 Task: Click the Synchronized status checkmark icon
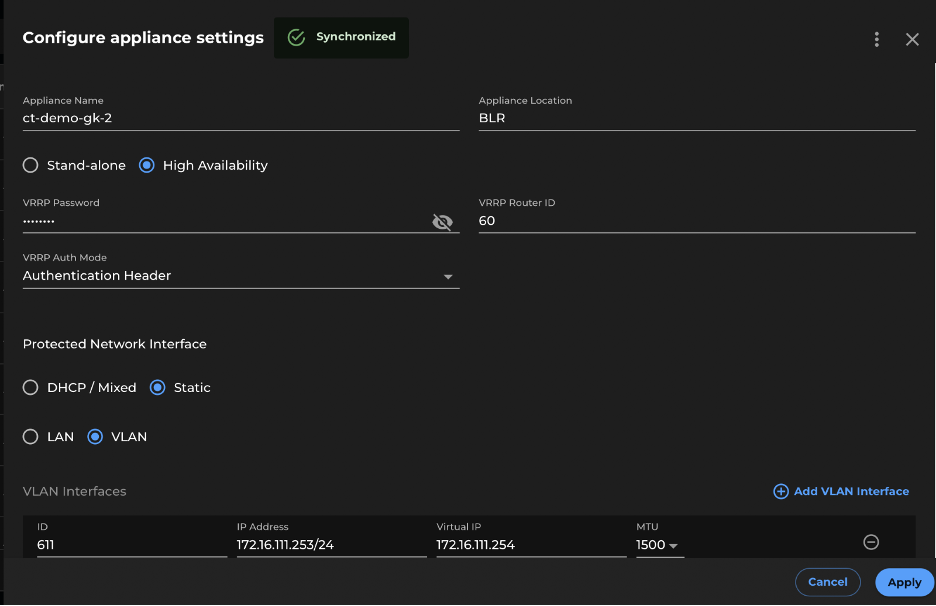point(296,37)
